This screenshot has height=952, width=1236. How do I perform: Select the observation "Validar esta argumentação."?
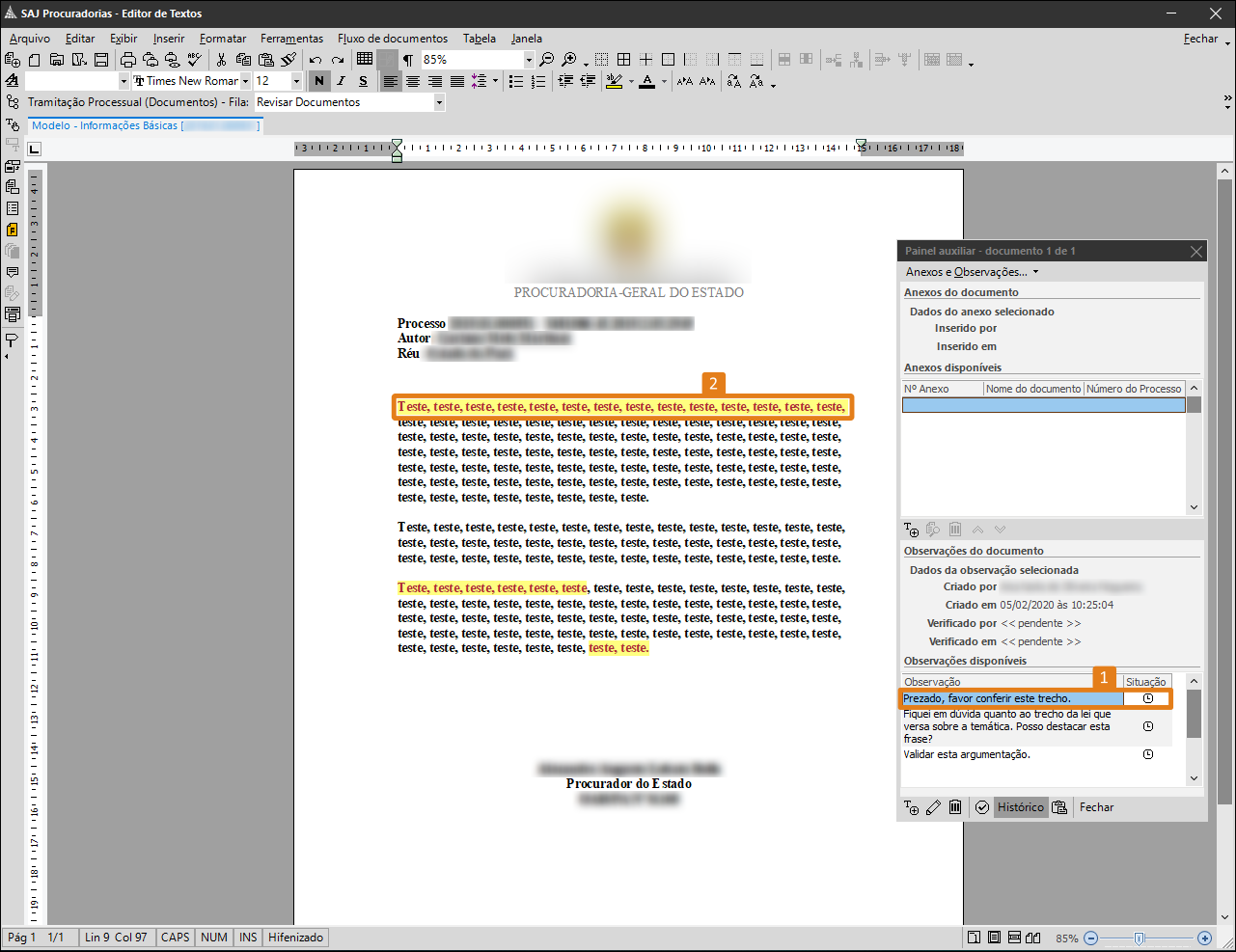pyautogui.click(x=967, y=755)
